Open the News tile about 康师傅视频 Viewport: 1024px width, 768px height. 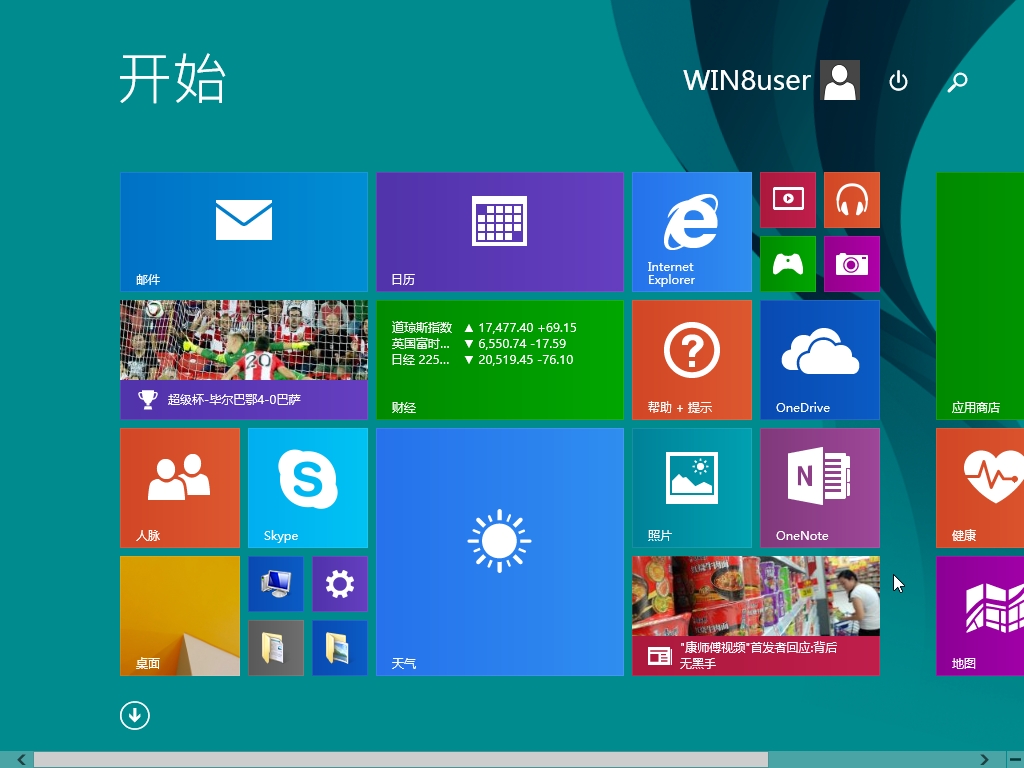pos(756,616)
